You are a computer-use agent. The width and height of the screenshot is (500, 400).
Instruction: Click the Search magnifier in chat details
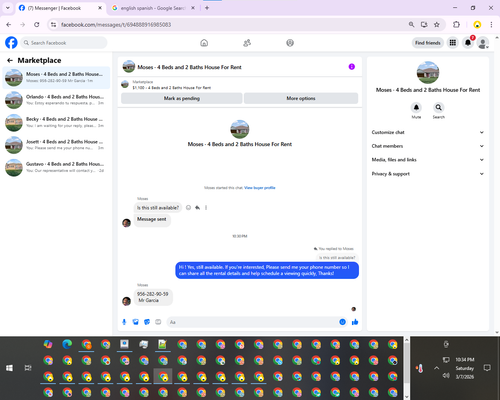439,107
